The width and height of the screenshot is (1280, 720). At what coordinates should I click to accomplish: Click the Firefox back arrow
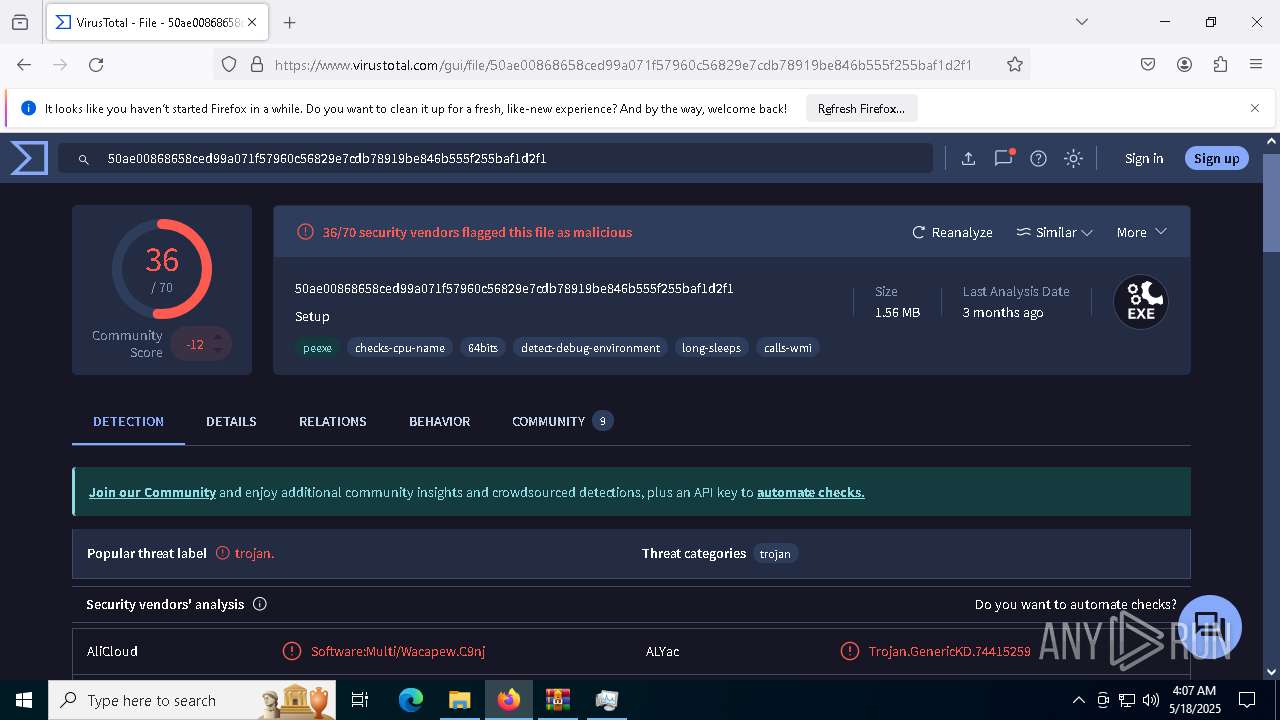[x=24, y=64]
